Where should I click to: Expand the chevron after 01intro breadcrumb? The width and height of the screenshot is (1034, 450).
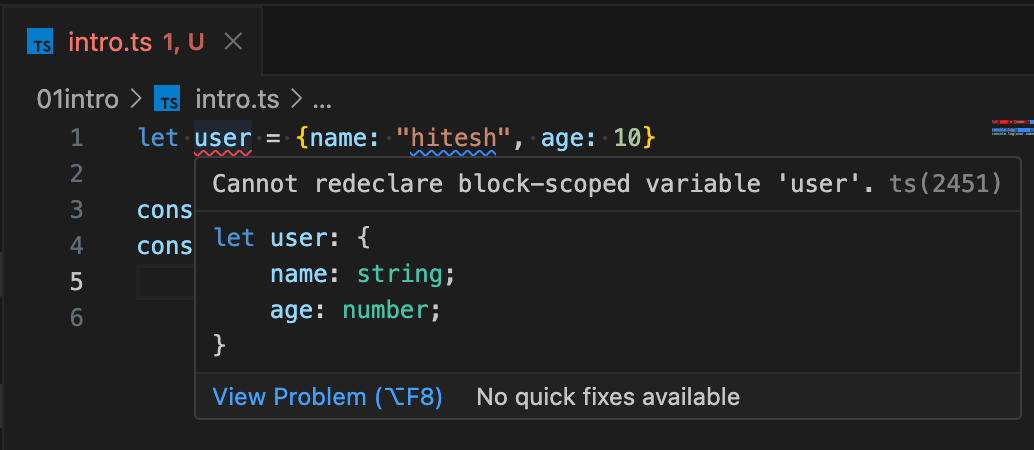point(137,100)
